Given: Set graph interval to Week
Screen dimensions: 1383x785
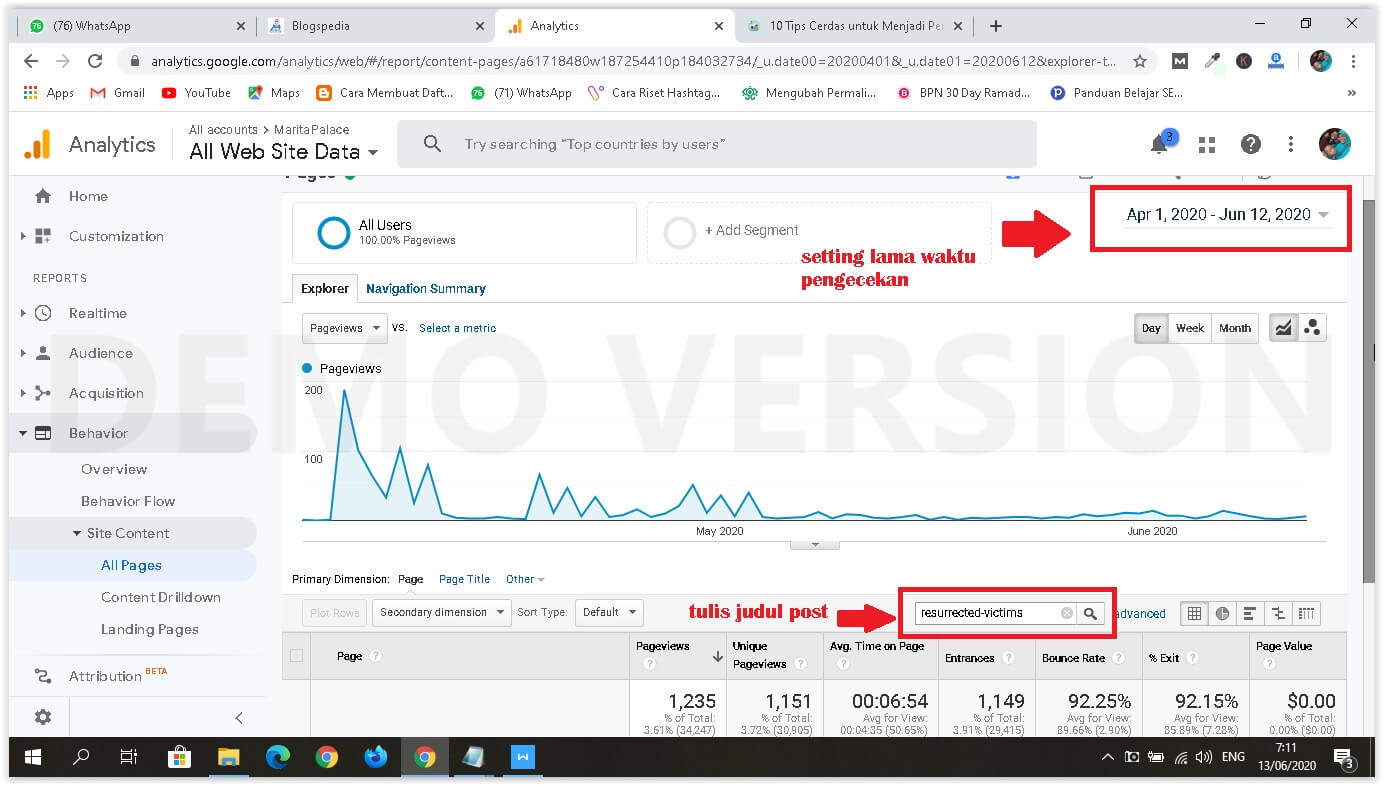Looking at the screenshot, I should coord(1190,328).
